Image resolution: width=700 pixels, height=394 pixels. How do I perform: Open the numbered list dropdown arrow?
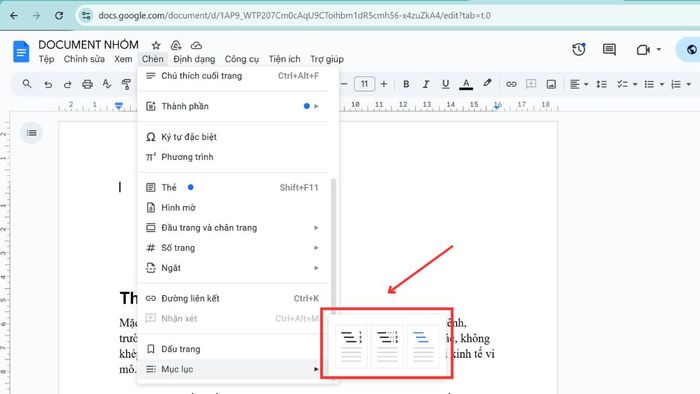688,84
